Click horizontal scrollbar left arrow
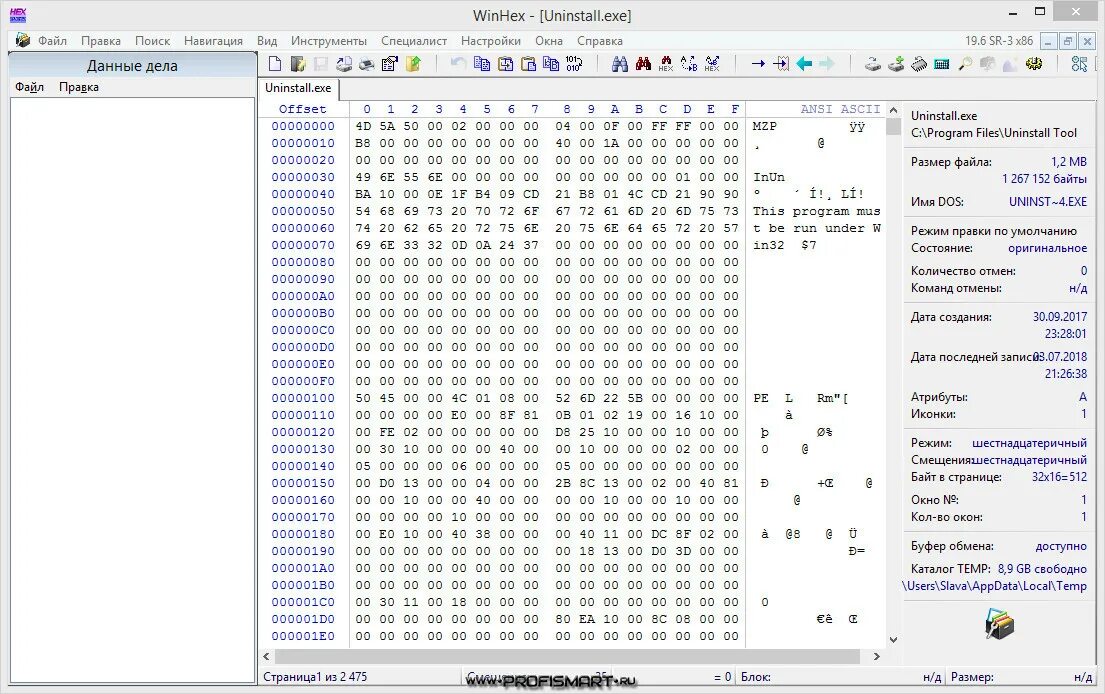This screenshot has width=1105, height=694. 266,656
